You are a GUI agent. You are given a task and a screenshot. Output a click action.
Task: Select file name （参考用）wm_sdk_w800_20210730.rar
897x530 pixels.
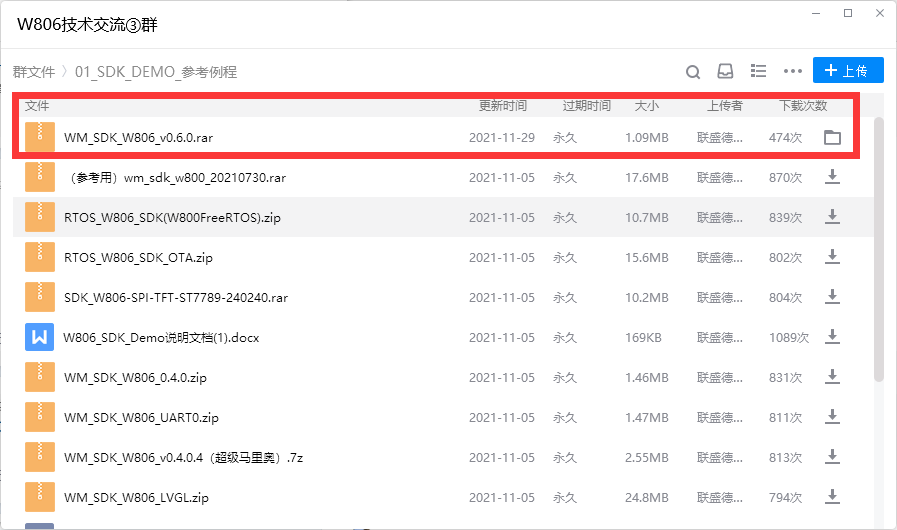coord(175,178)
